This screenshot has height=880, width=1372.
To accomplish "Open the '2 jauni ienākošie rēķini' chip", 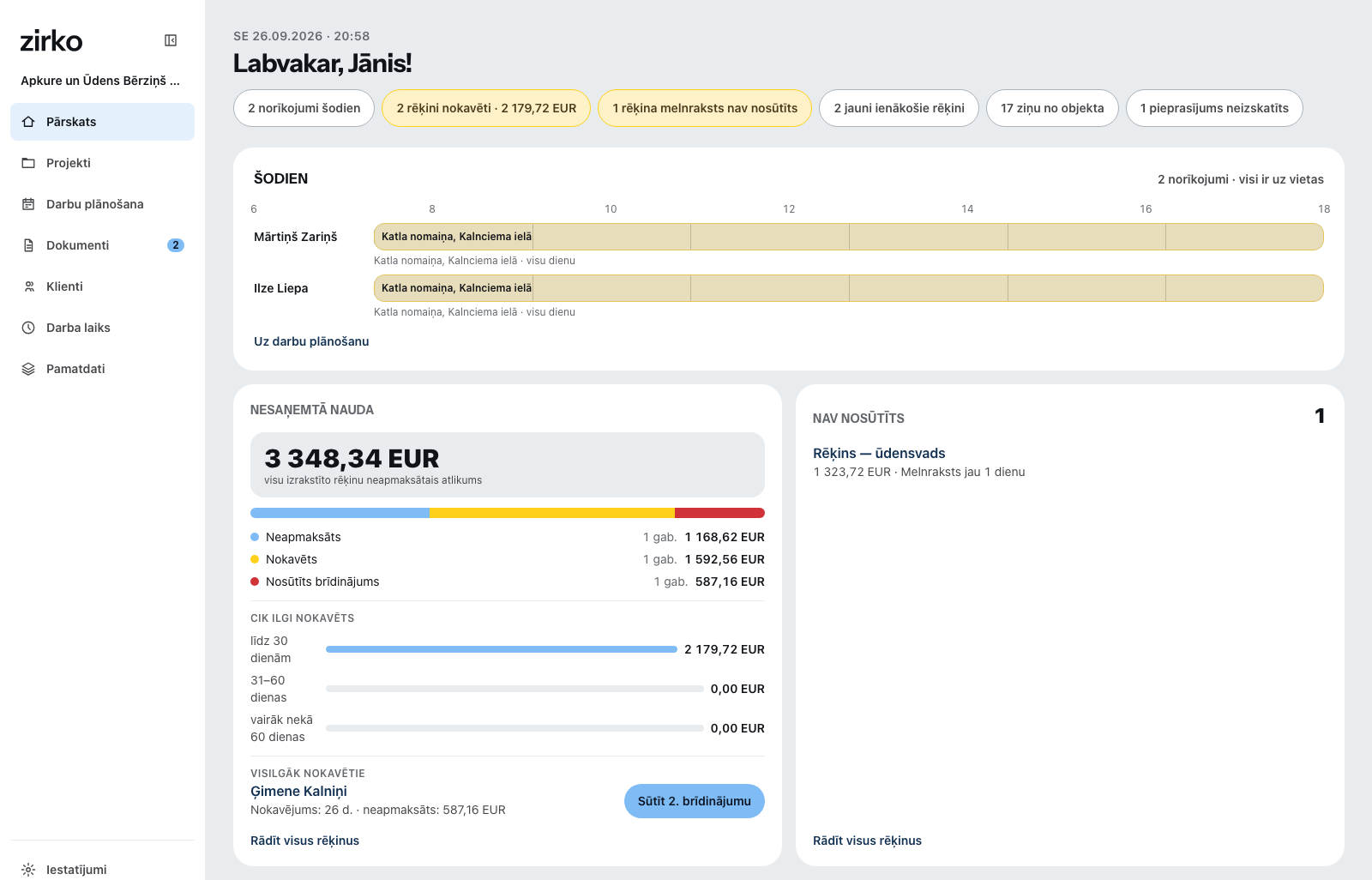I will (899, 108).
